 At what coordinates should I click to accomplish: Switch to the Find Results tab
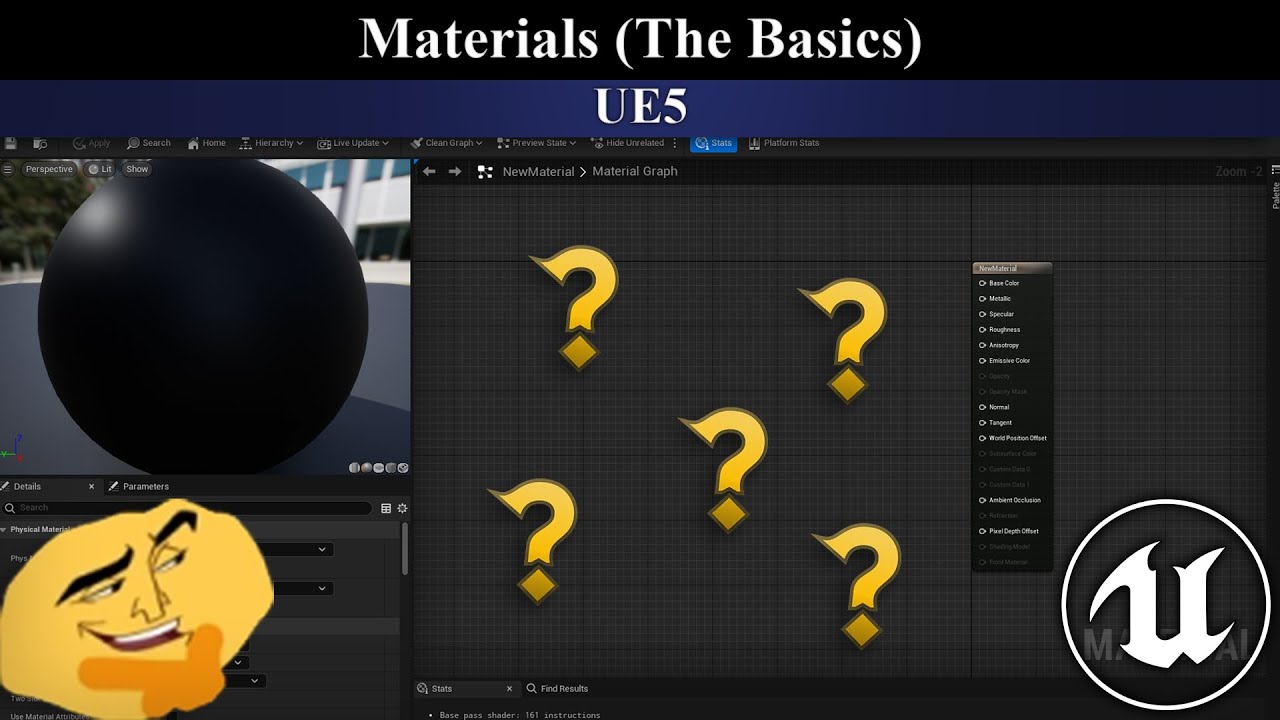click(x=557, y=688)
